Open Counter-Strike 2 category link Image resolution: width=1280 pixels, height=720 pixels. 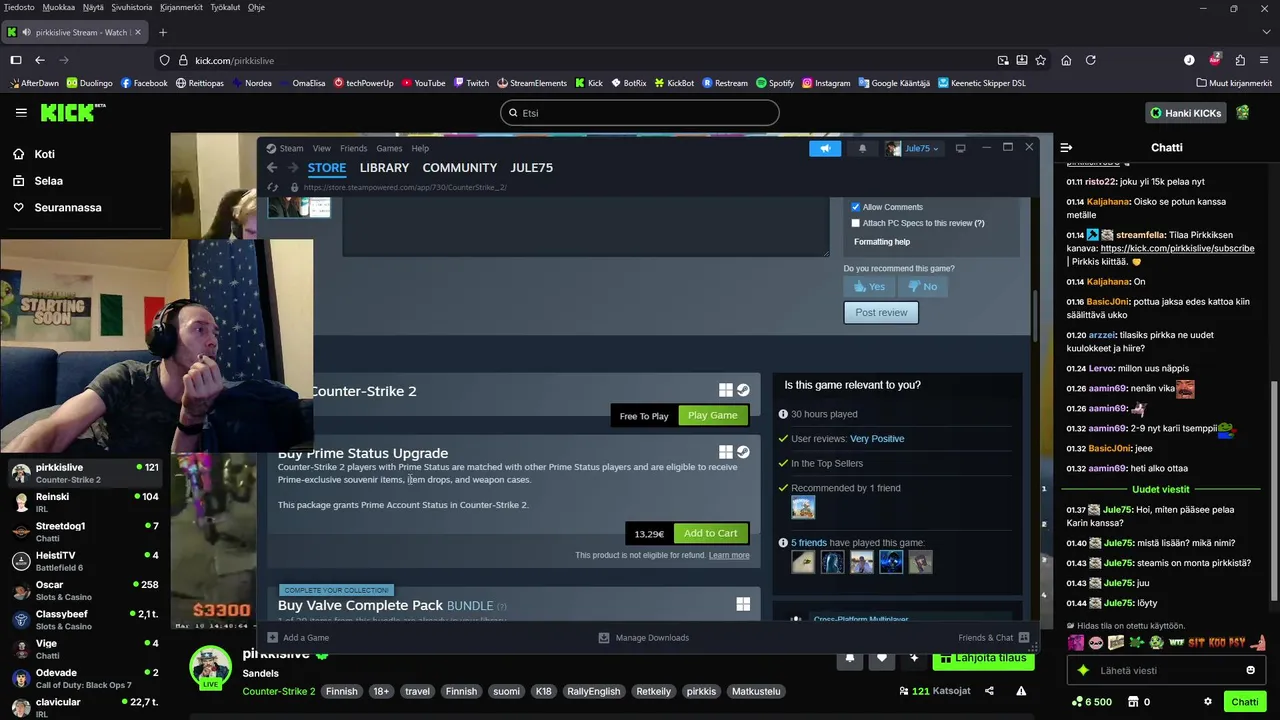point(278,691)
